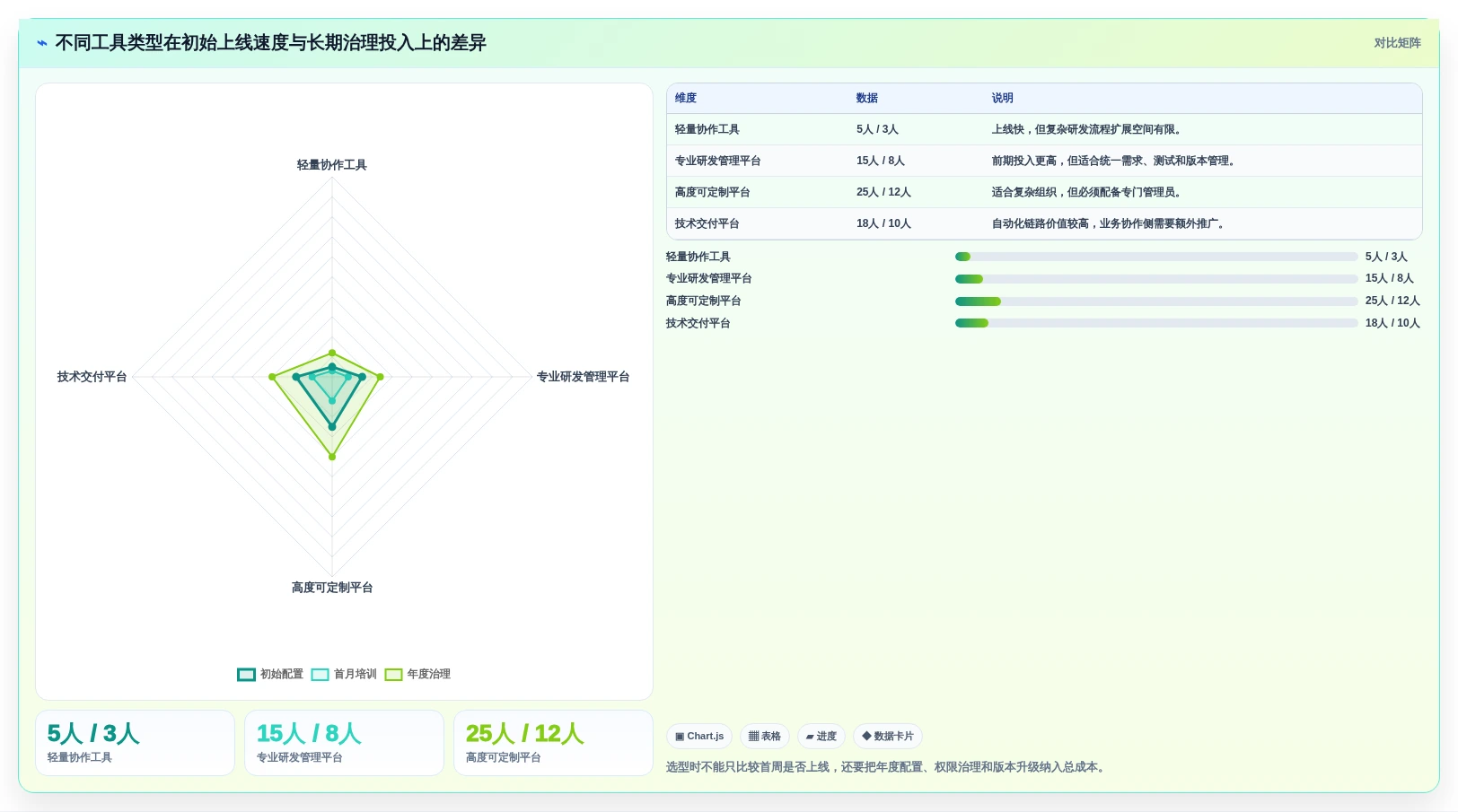Click radar axis label 技术交付平台
Screen dimensions: 1458x812
click(92, 377)
